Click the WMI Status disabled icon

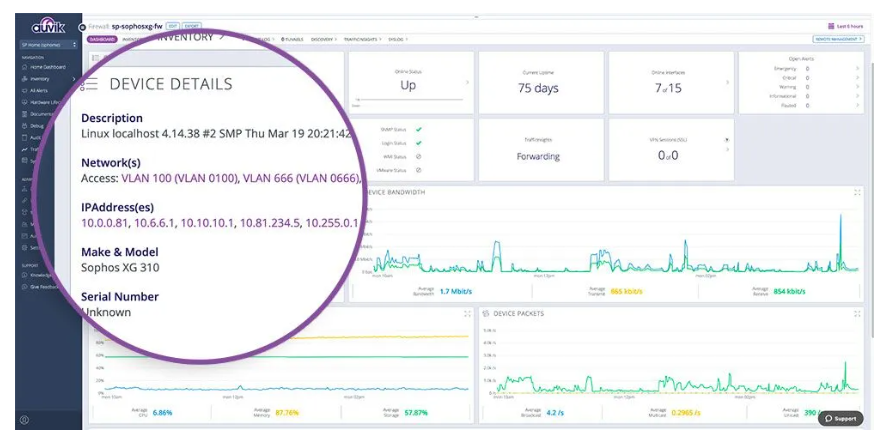click(x=418, y=156)
